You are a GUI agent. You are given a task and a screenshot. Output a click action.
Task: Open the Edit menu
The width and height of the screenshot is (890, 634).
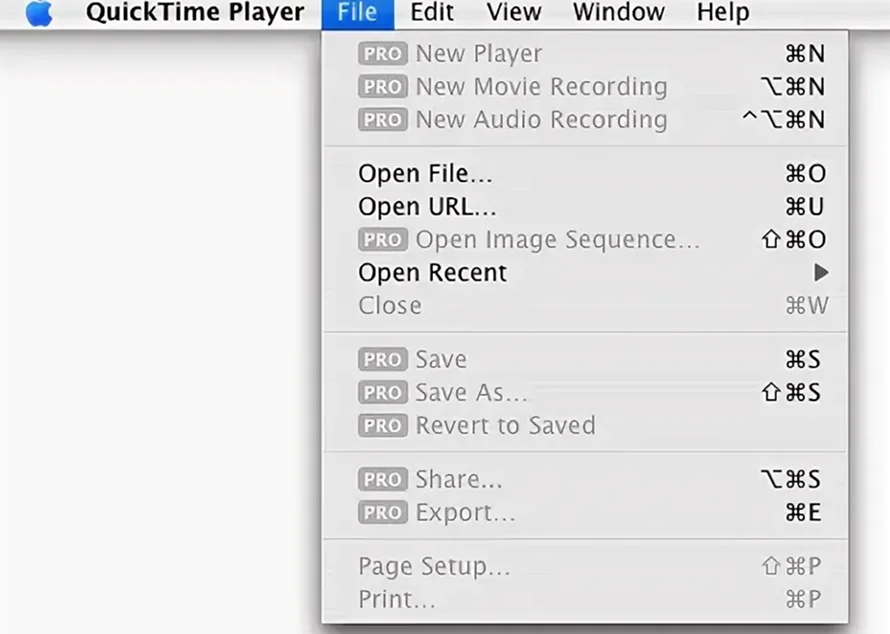pos(432,12)
